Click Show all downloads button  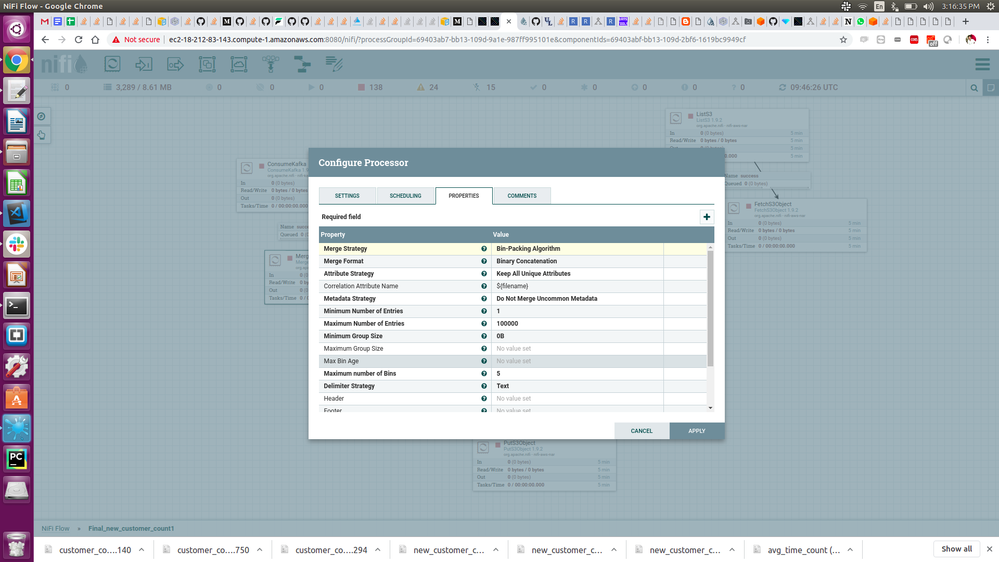pos(956,549)
